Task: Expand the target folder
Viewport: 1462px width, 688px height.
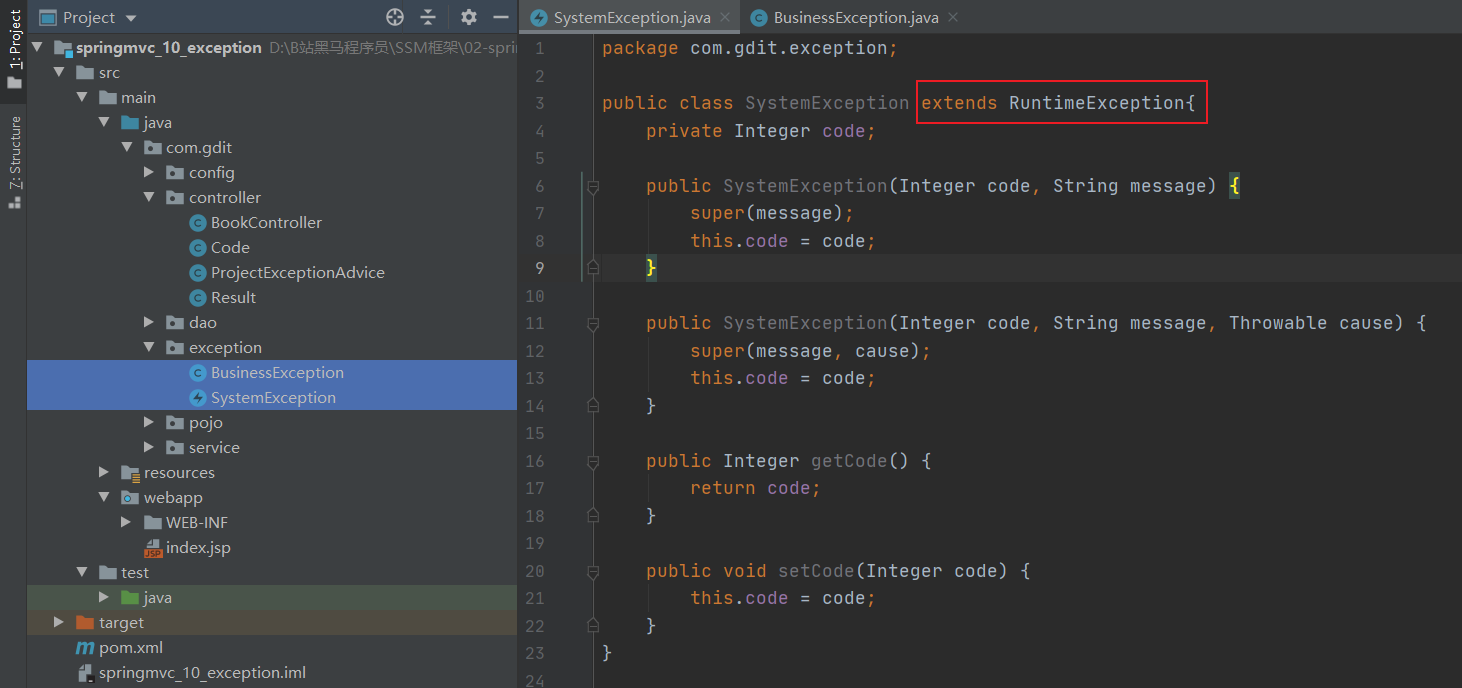Action: (60, 622)
